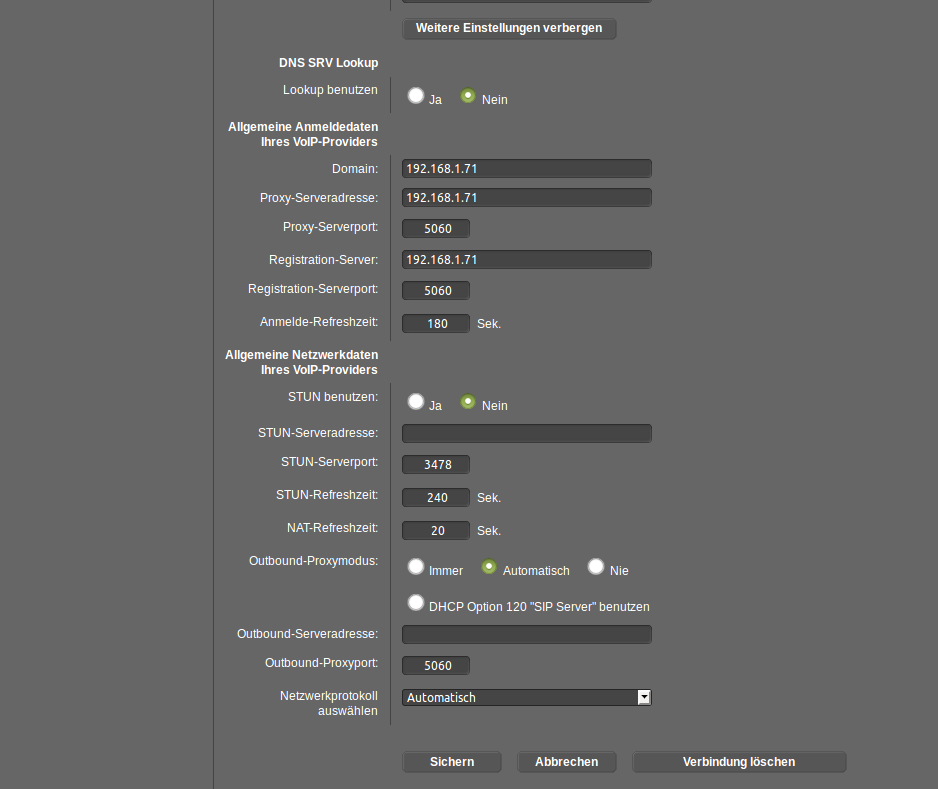The width and height of the screenshot is (938, 789).
Task: Click the Proxy-Serverport field showing 5060
Action: (435, 228)
